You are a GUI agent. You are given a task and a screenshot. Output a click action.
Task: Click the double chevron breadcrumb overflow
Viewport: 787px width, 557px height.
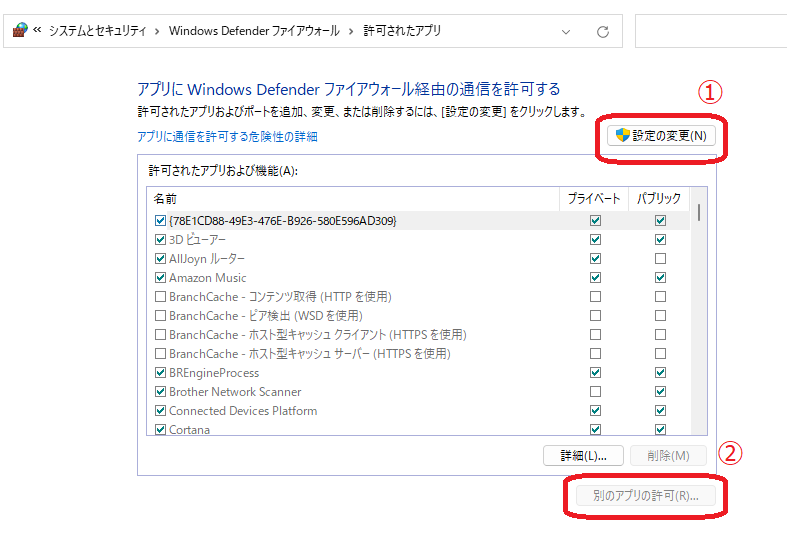tap(37, 30)
